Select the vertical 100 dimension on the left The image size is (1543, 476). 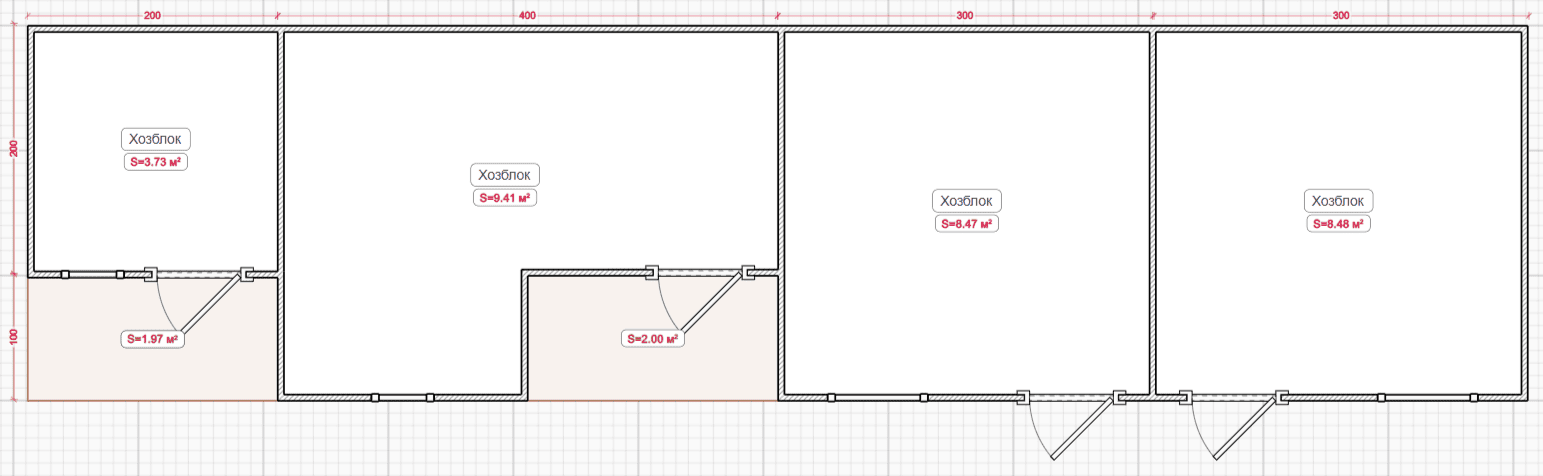[x=14, y=336]
